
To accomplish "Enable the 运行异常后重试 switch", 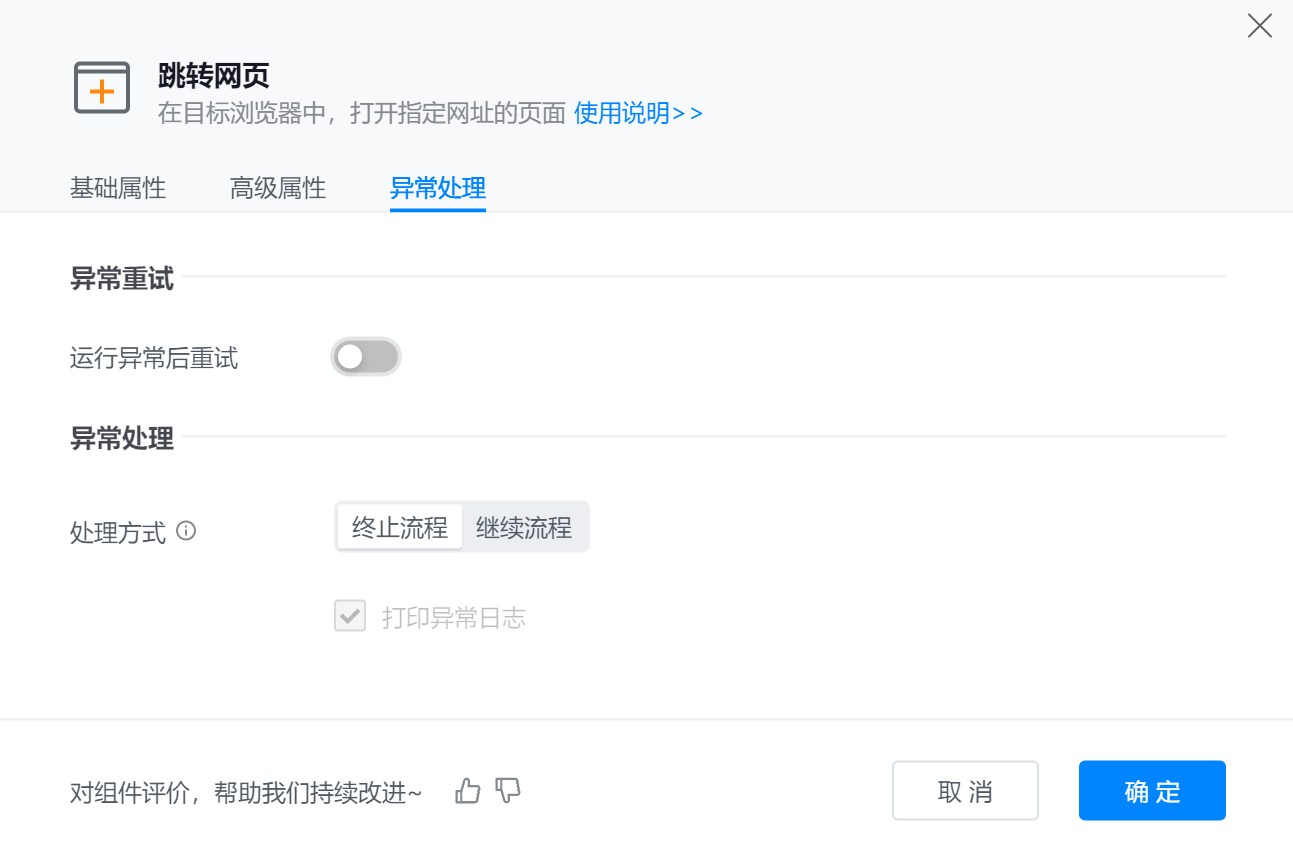I will (366, 357).
